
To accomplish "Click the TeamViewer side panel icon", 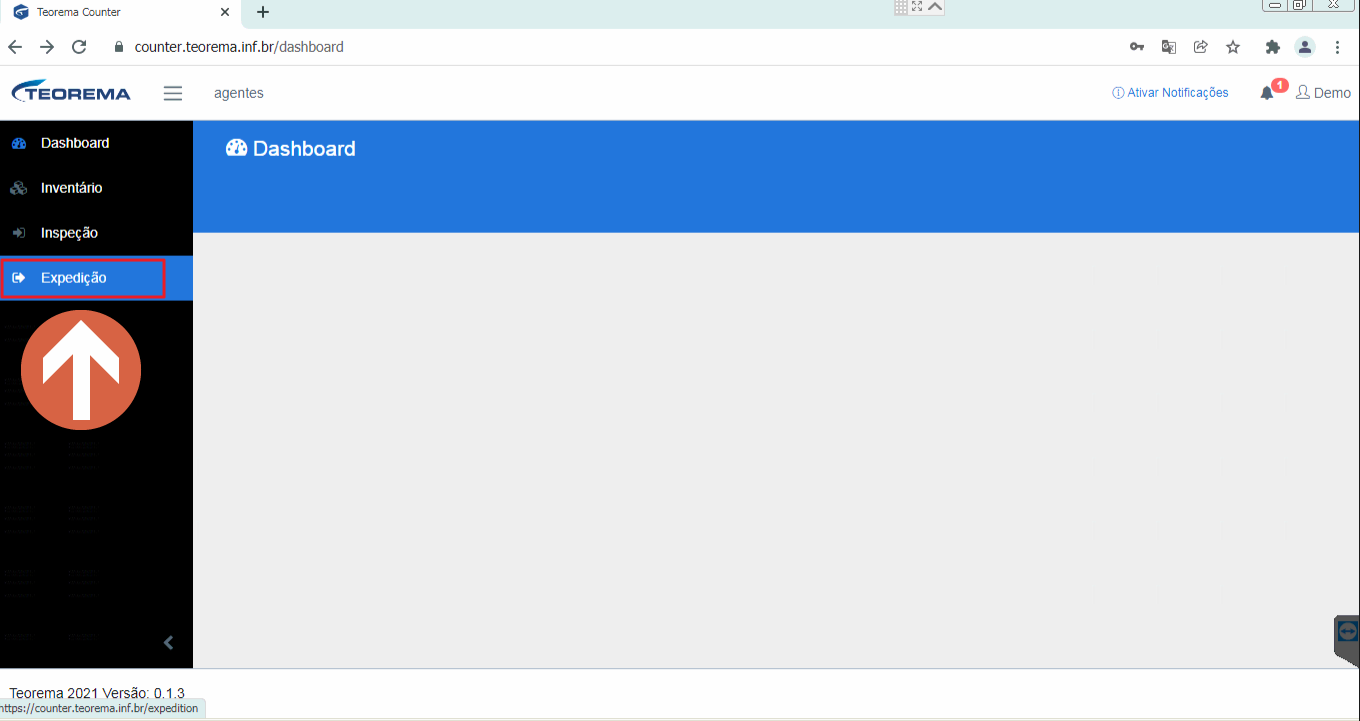I will click(1347, 631).
